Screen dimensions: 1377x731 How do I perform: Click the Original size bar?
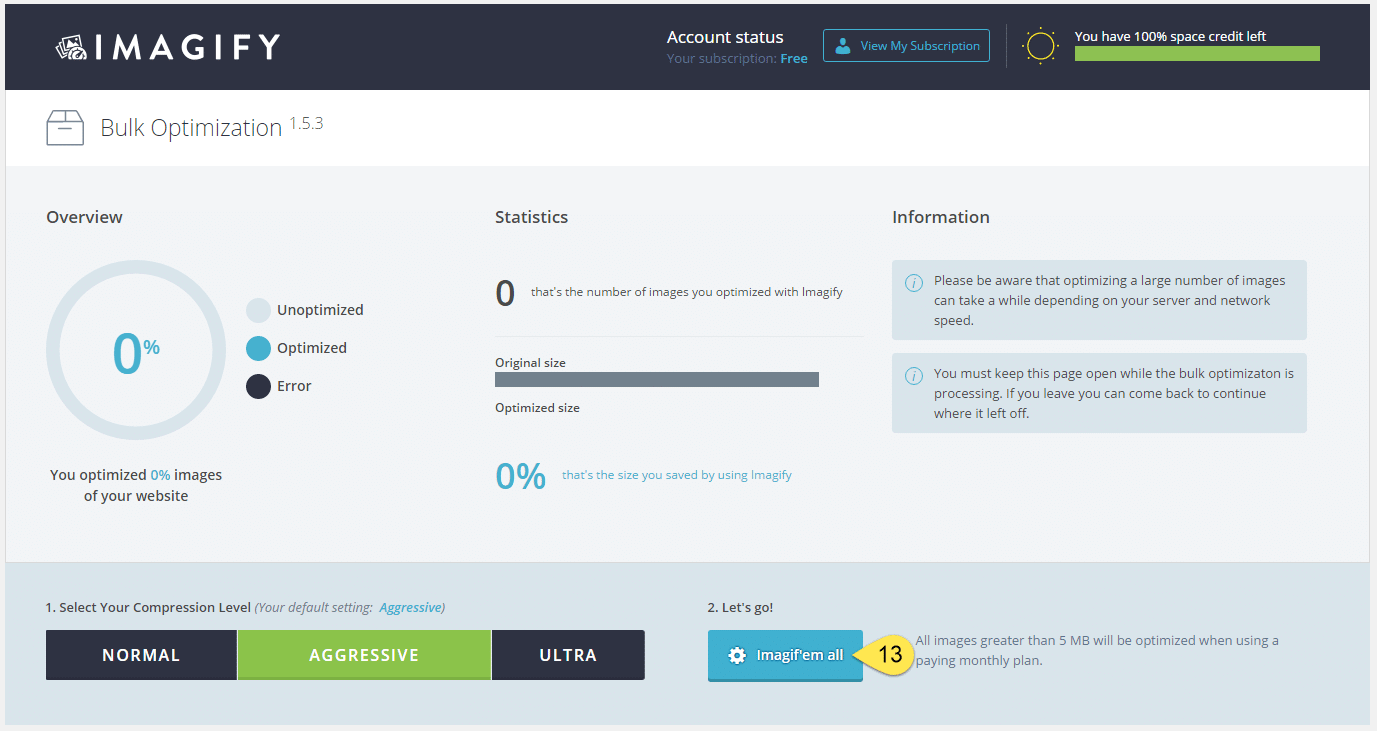tap(657, 379)
